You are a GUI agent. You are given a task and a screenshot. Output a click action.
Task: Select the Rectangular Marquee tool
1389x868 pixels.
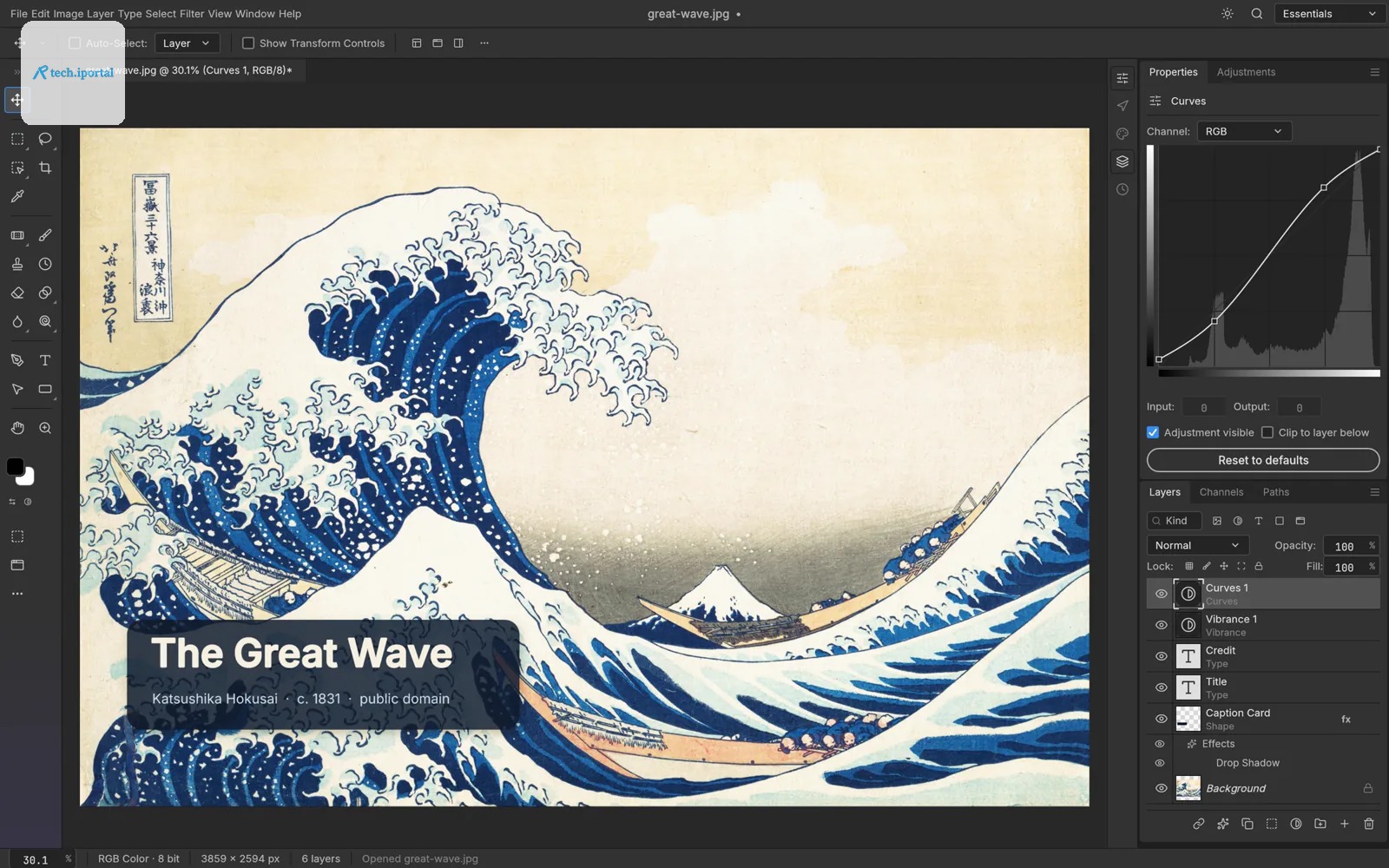coord(17,139)
